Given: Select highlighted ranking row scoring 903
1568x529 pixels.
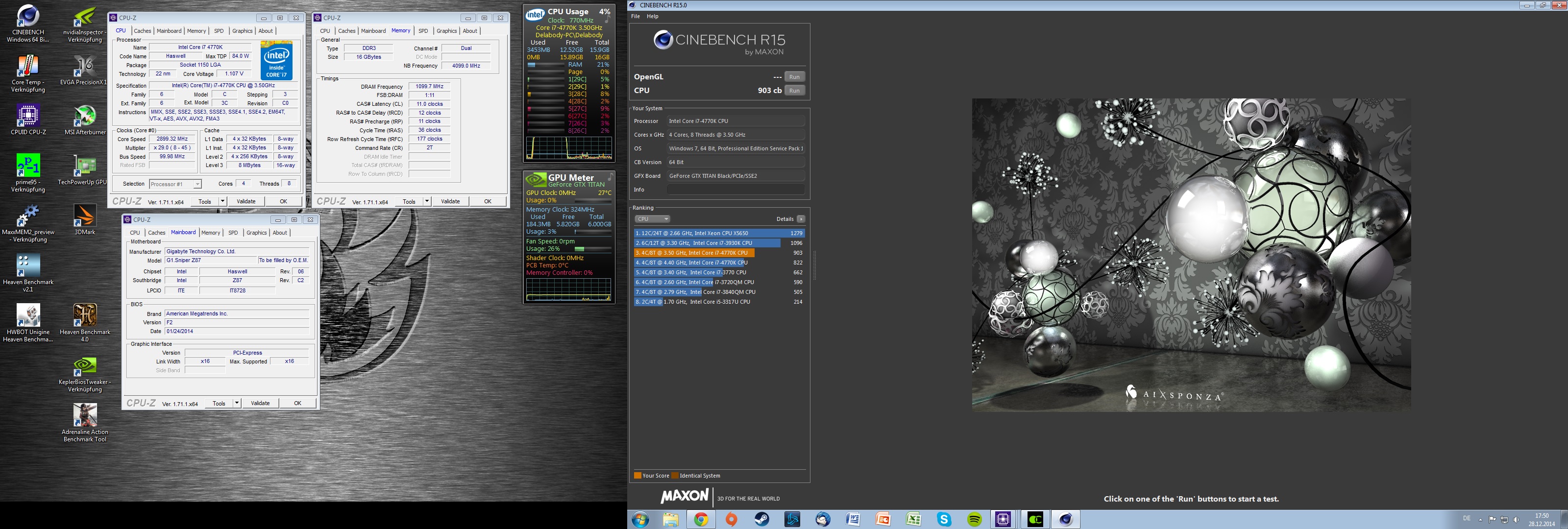Looking at the screenshot, I should coord(719,253).
